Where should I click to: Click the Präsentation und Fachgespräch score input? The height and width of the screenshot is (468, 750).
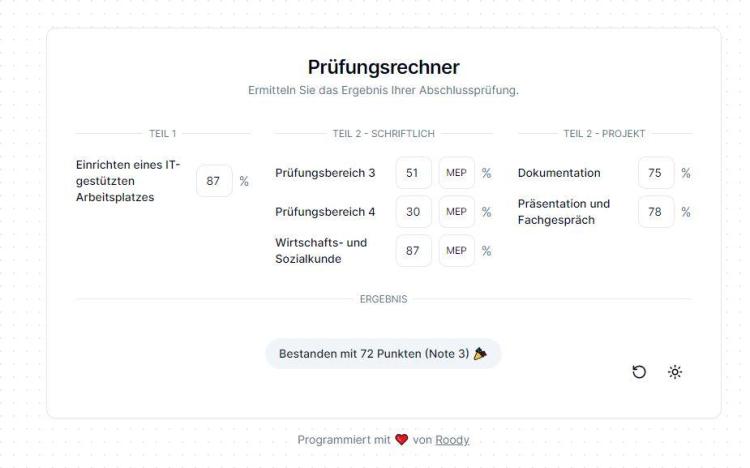point(656,212)
